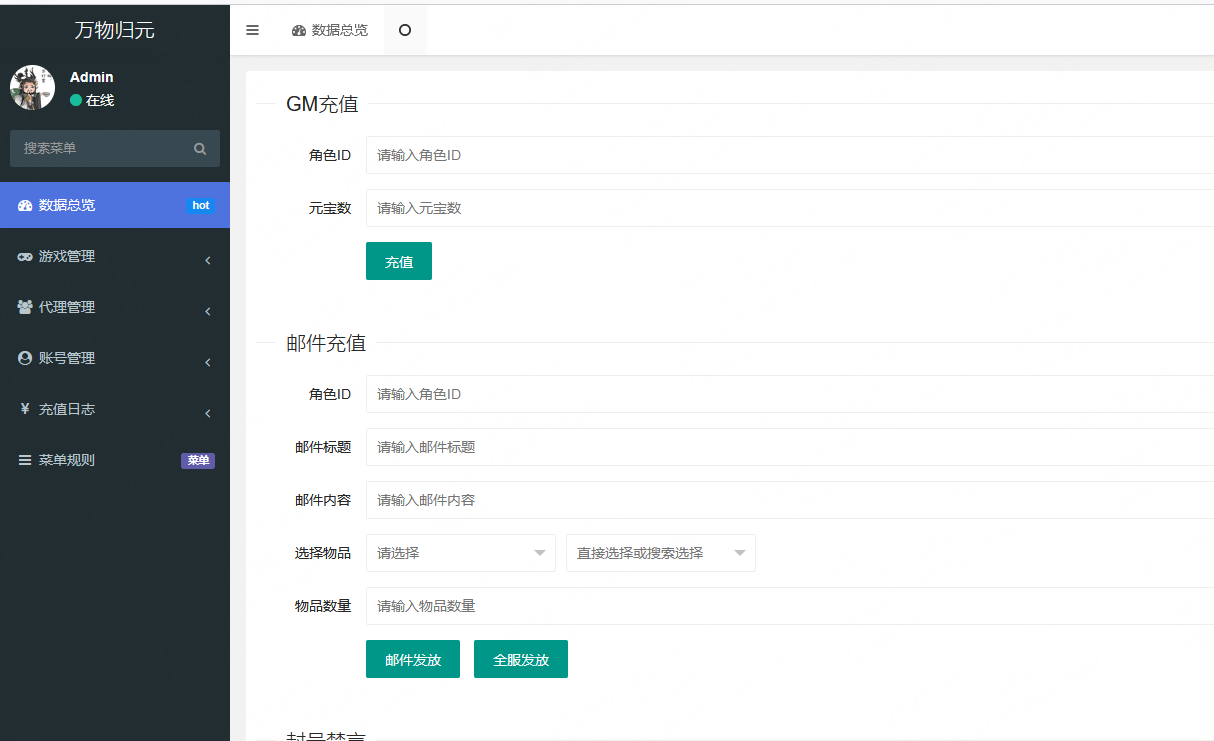Click the circle refresh icon in the top bar
This screenshot has height=741, width=1214.
(405, 30)
